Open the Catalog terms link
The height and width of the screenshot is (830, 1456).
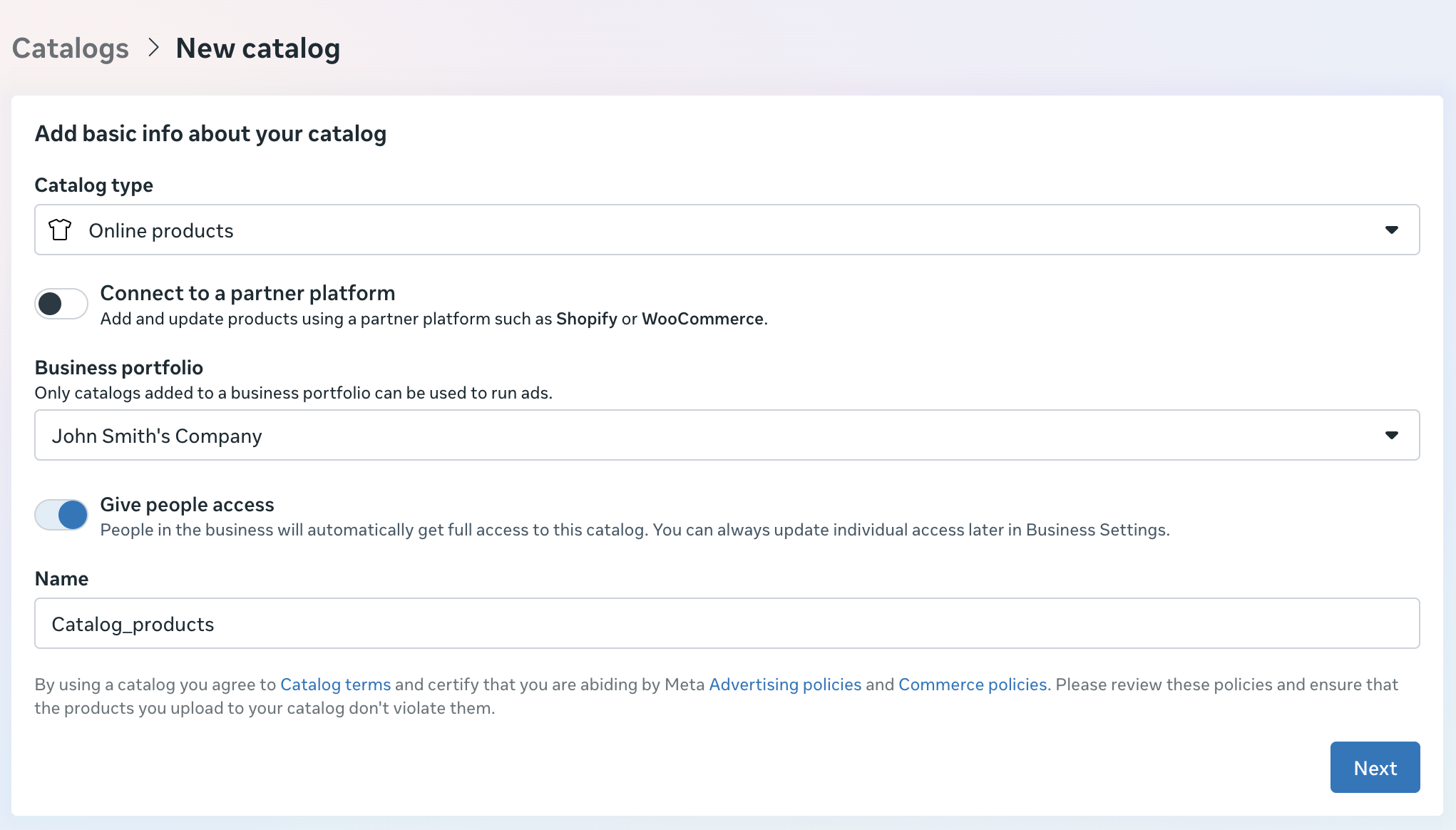[335, 685]
